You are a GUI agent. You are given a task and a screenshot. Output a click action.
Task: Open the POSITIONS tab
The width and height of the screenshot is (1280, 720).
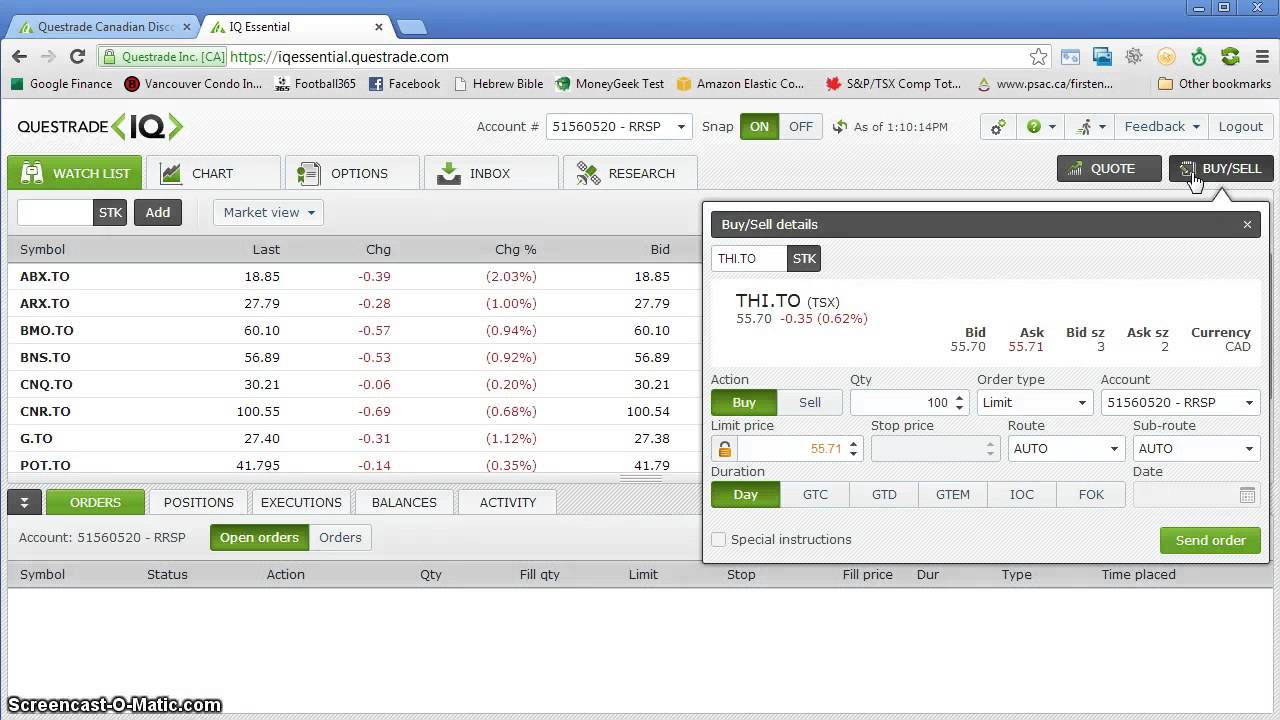199,503
